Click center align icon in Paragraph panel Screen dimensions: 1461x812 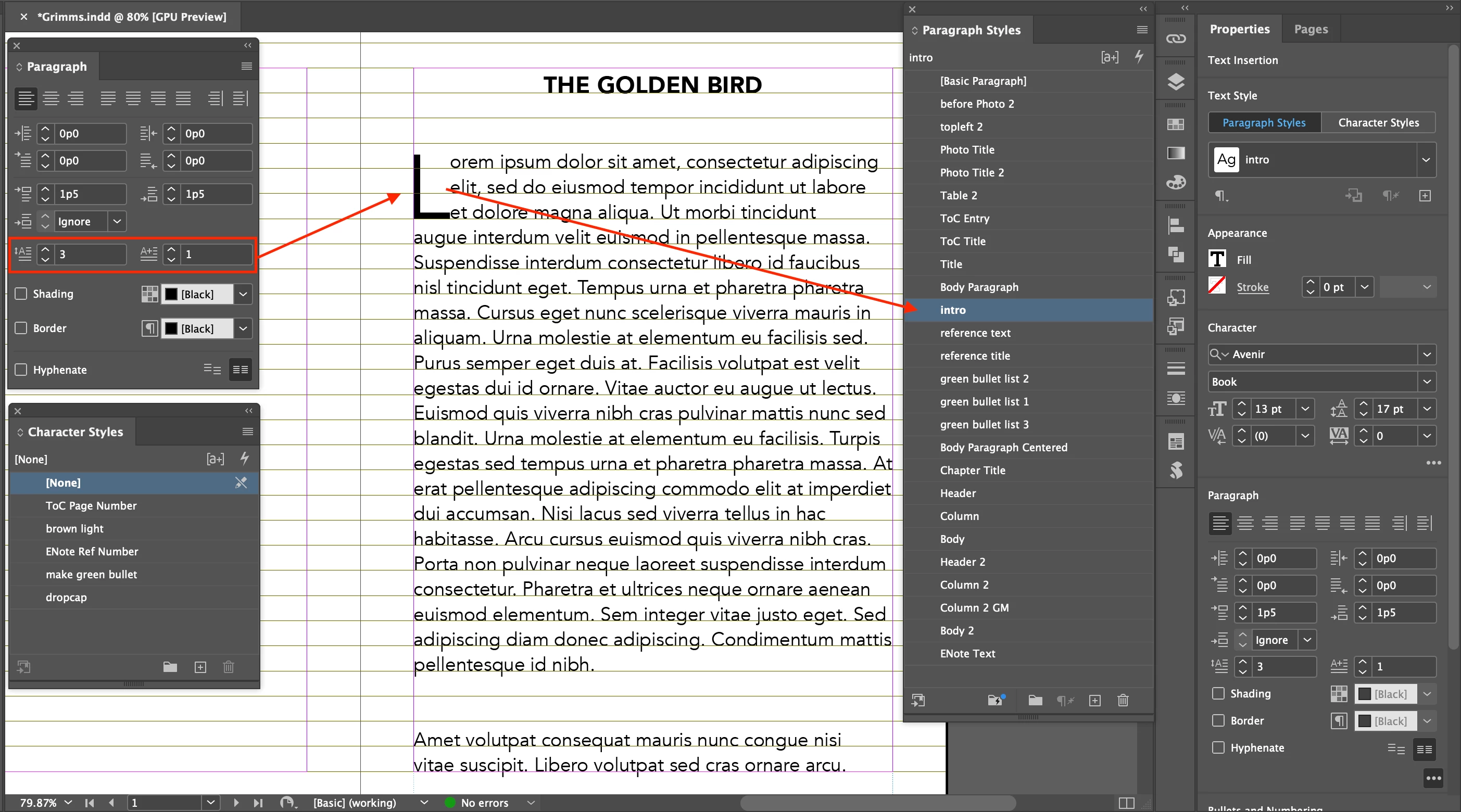click(51, 99)
